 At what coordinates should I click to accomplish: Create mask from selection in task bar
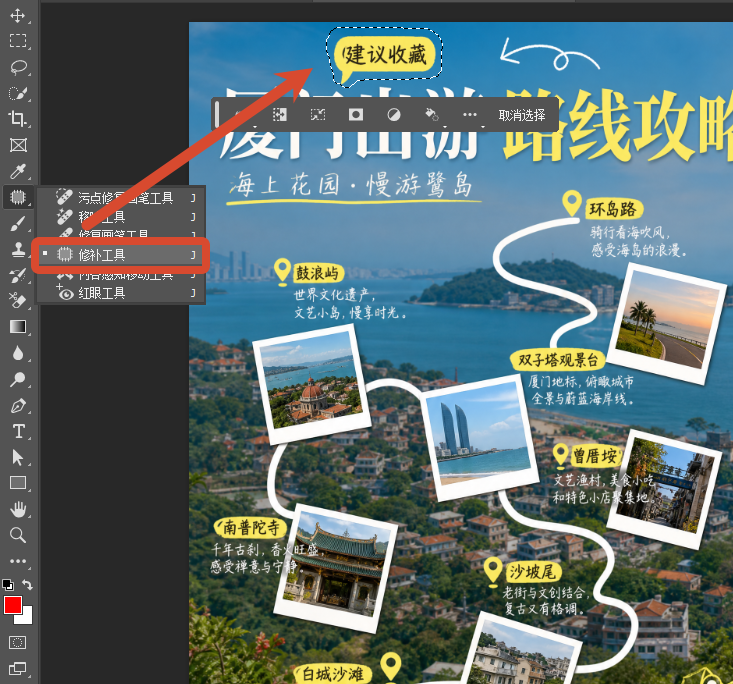point(356,115)
